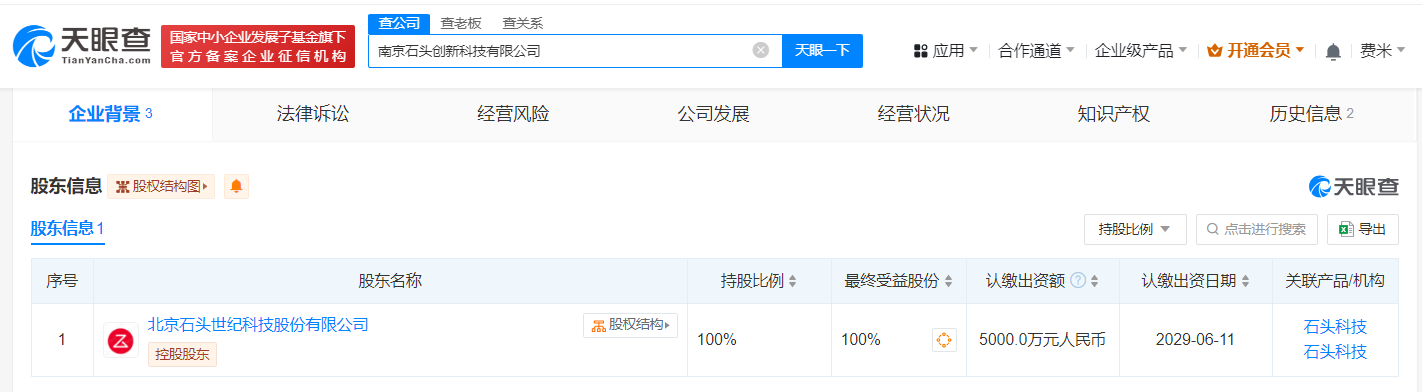Open the 公司发展 tab
The image size is (1422, 392).
713,114
